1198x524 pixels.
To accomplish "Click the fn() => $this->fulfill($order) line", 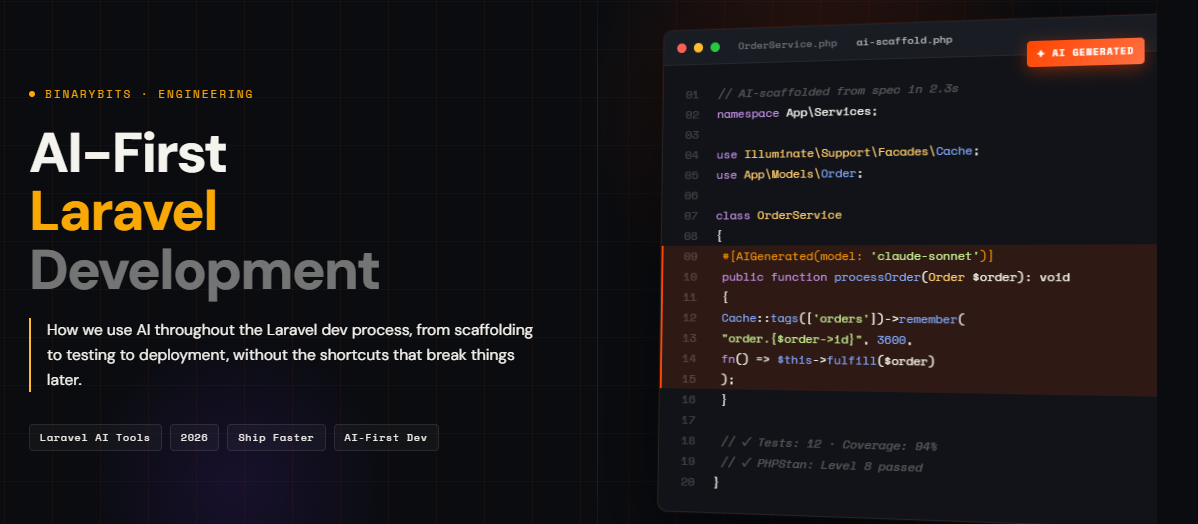I will click(x=828, y=359).
